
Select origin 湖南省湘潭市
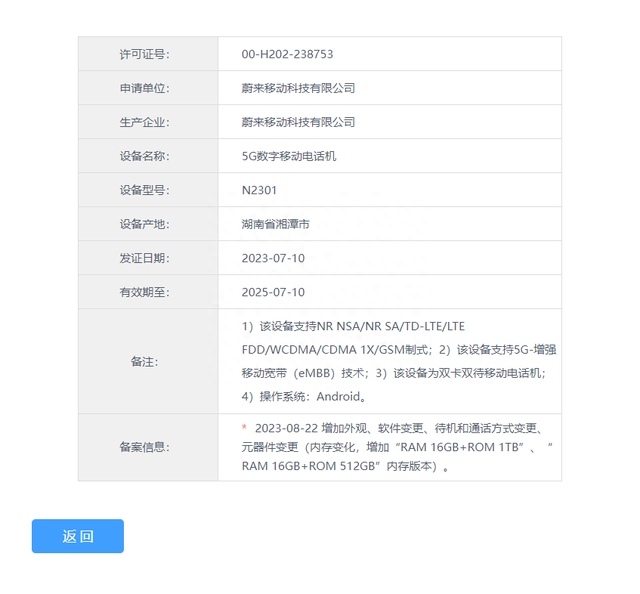pos(276,224)
